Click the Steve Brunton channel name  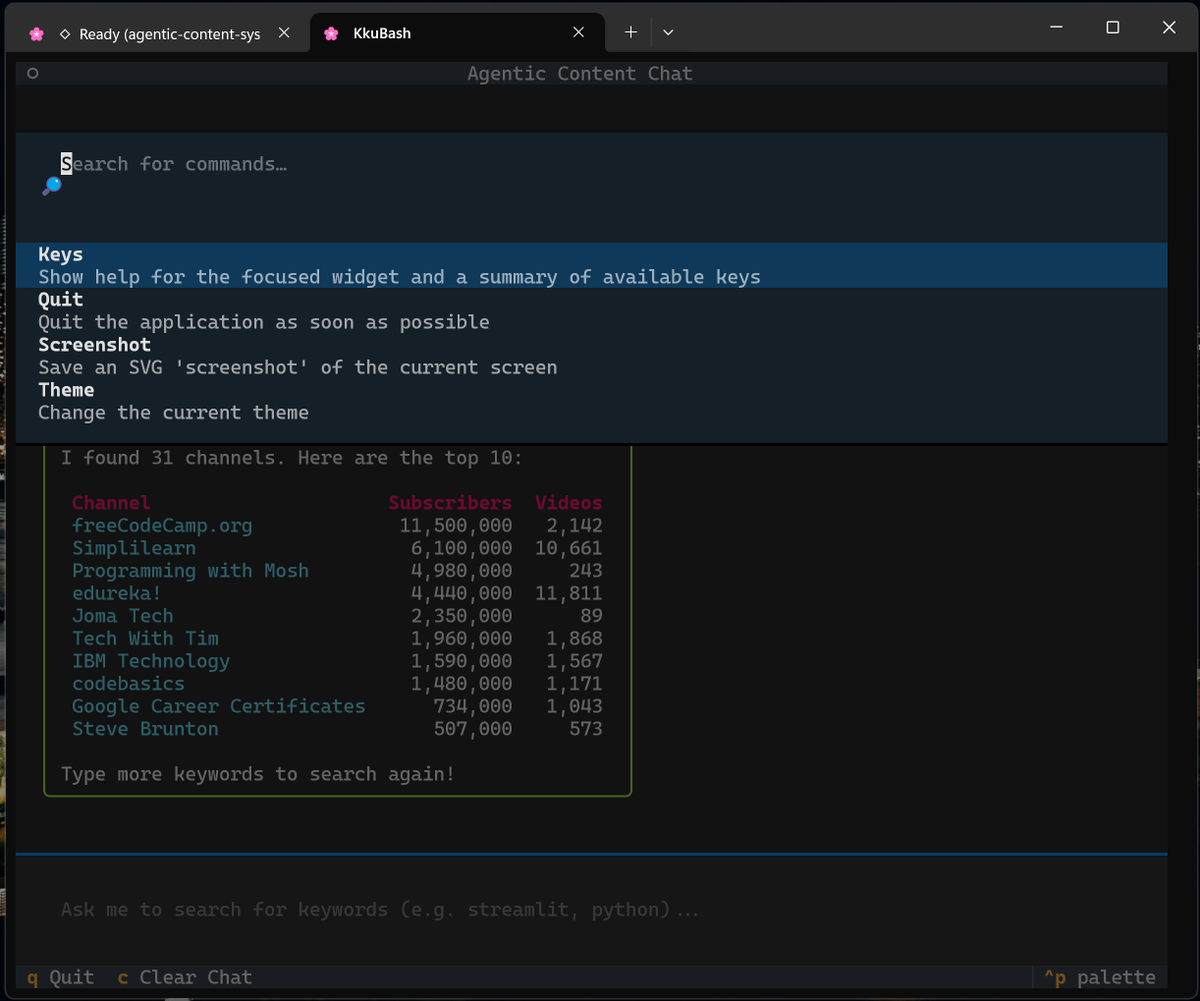point(145,729)
